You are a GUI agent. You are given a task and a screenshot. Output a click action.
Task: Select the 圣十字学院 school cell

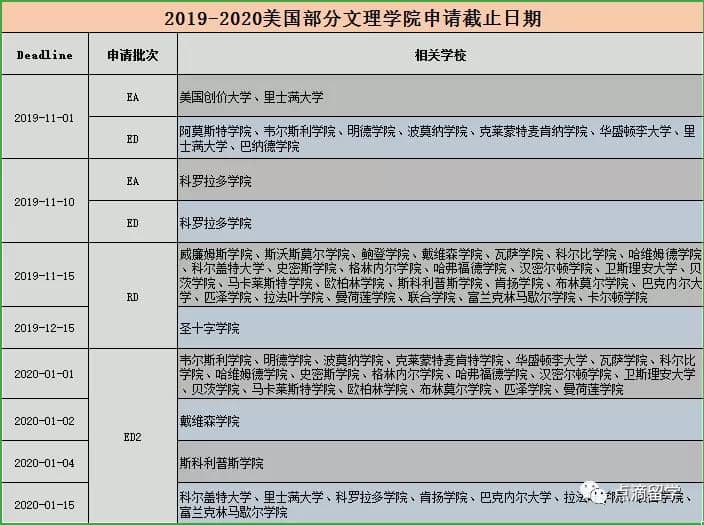(440, 328)
